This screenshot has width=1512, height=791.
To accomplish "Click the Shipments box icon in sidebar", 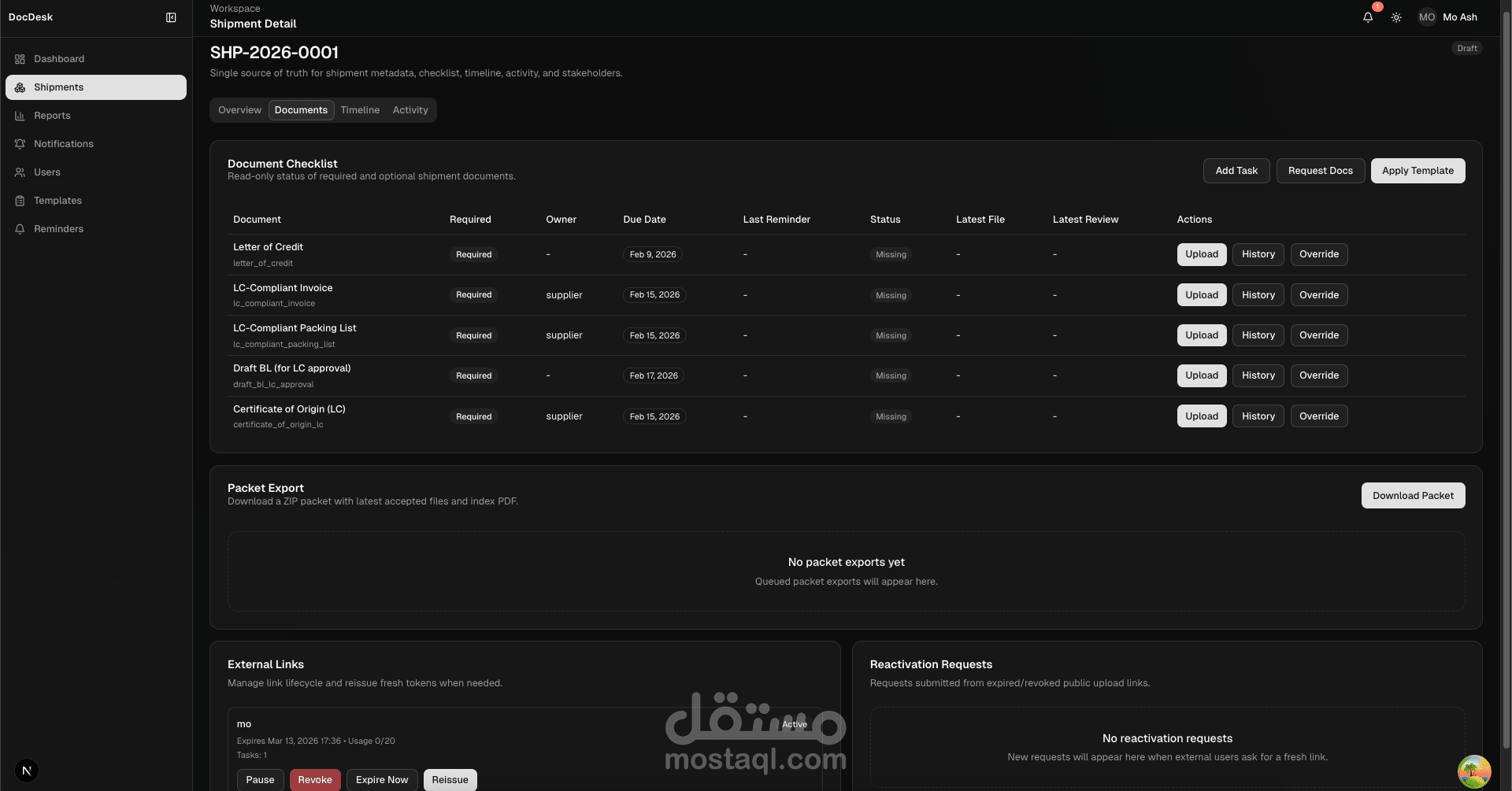I will (20, 87).
